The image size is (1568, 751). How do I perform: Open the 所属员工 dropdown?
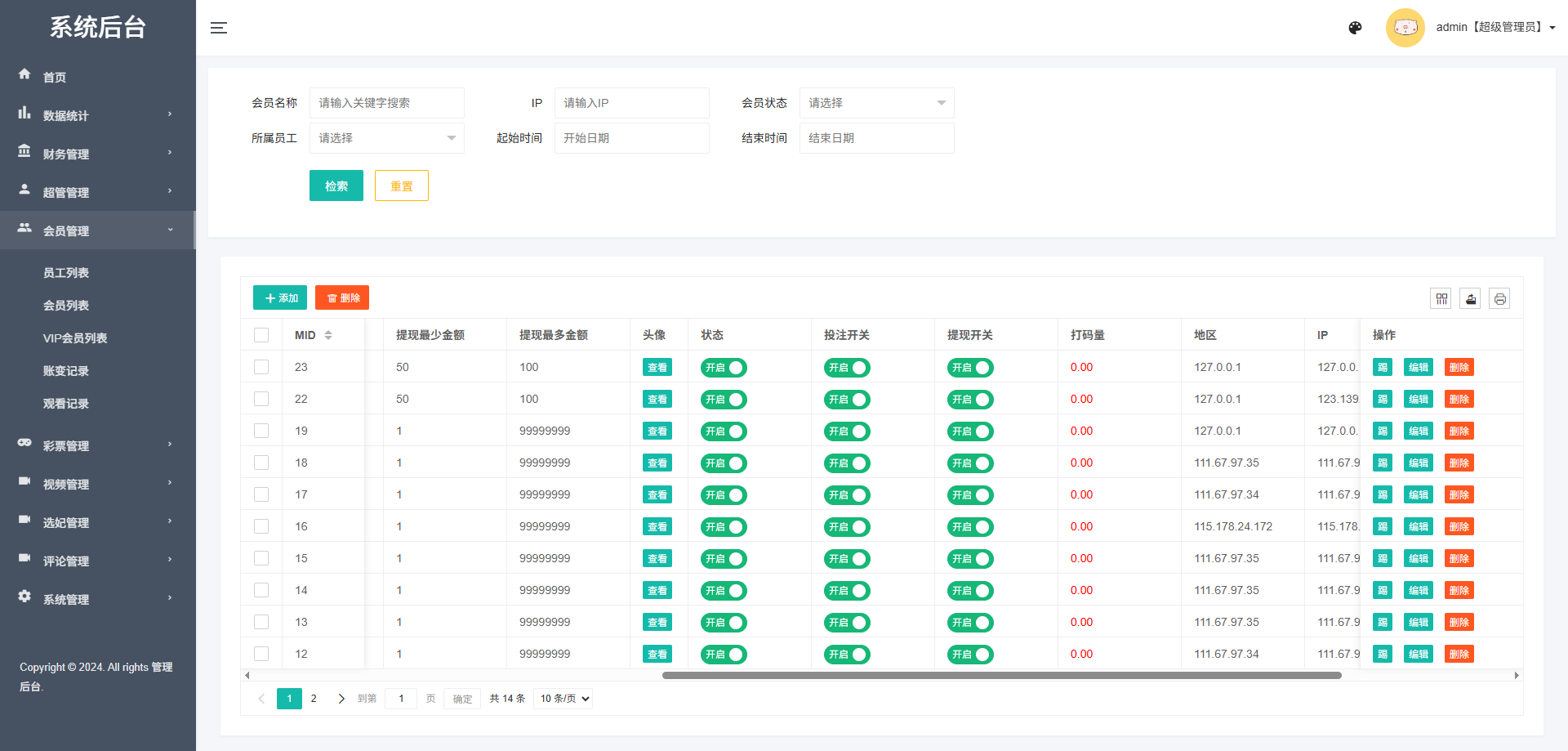[x=386, y=137]
